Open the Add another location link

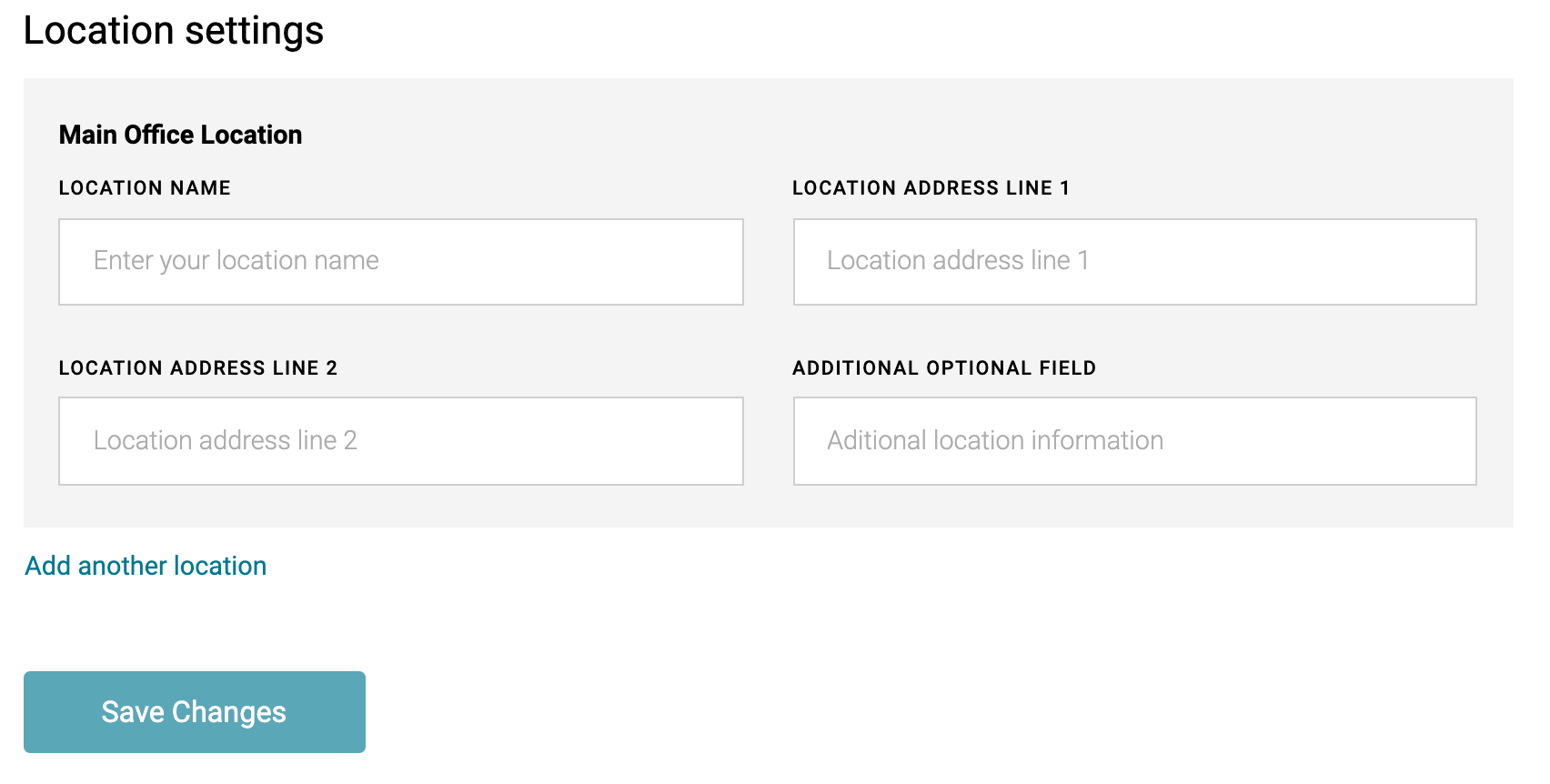[x=146, y=566]
